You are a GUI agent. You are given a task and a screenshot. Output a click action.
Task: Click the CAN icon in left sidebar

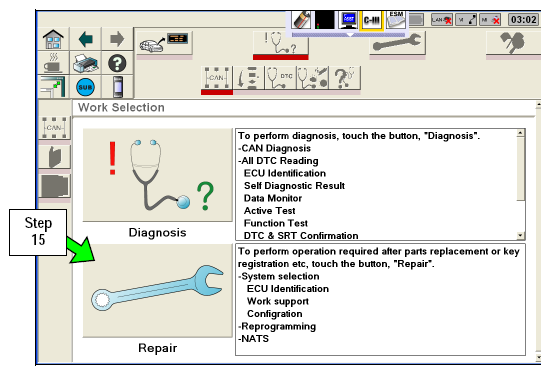pos(54,128)
